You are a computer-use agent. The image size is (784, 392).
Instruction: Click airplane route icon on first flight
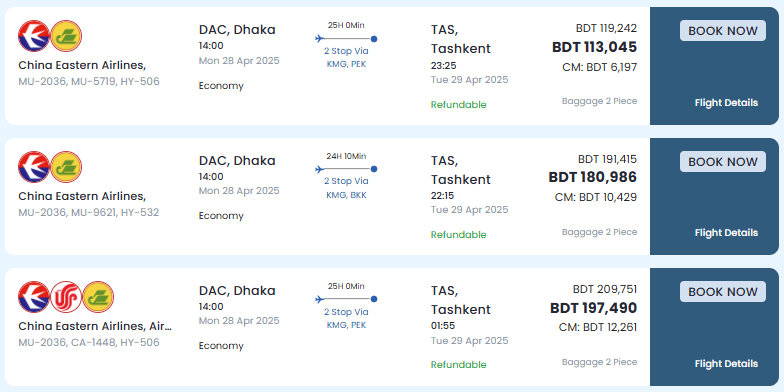tap(320, 38)
